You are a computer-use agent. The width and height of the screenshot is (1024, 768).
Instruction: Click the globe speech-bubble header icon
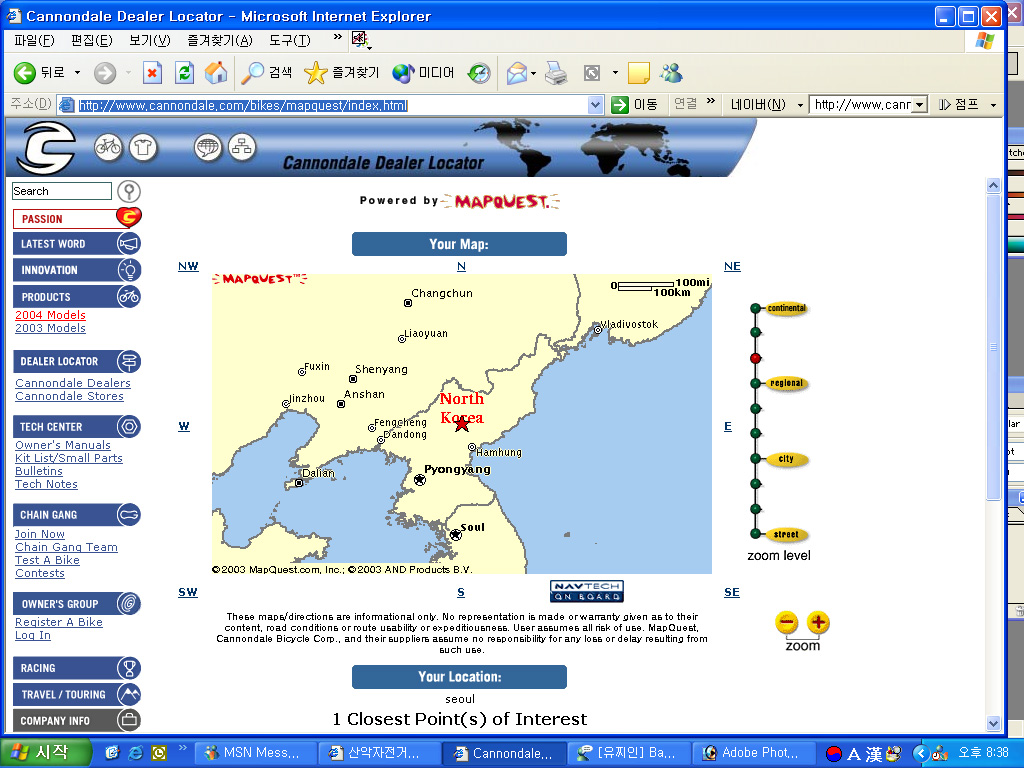(x=208, y=148)
